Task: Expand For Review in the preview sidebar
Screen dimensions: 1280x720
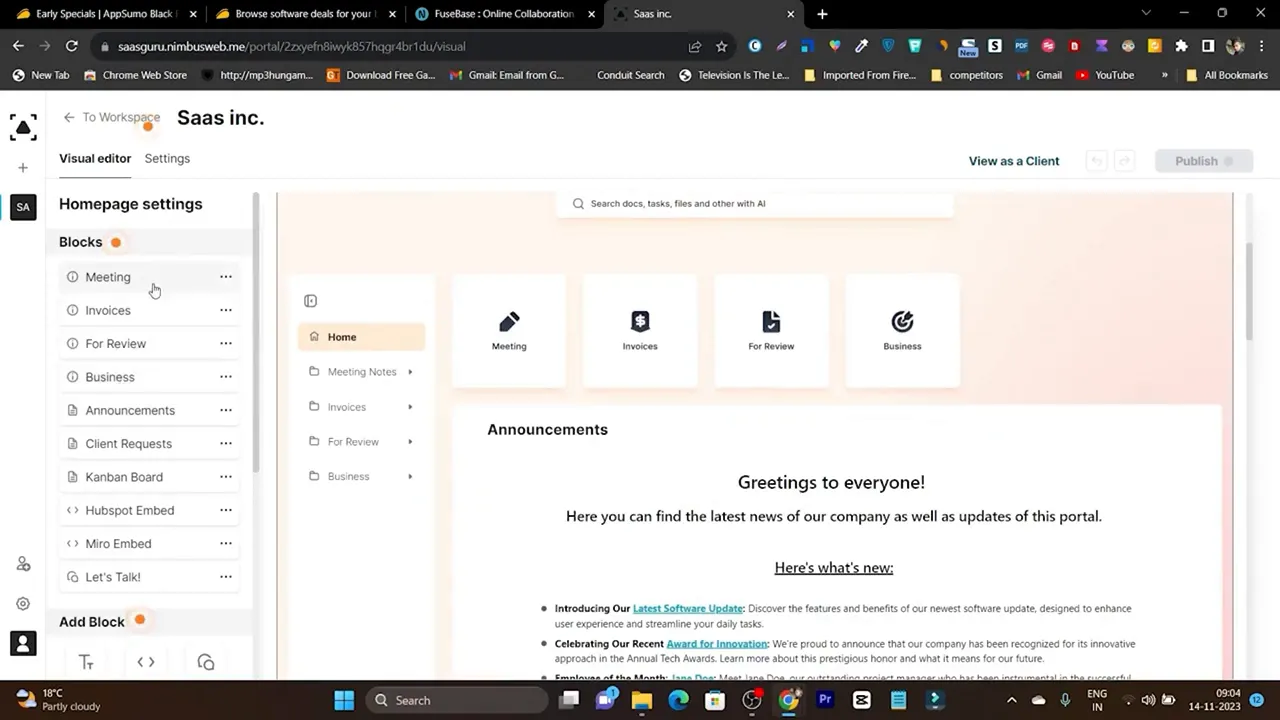Action: point(409,441)
